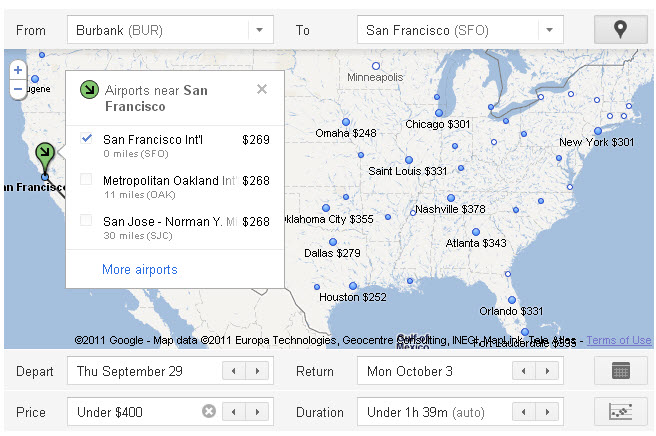The height and width of the screenshot is (436, 656).
Task: Open the price graph scatter chart button
Action: click(x=620, y=412)
